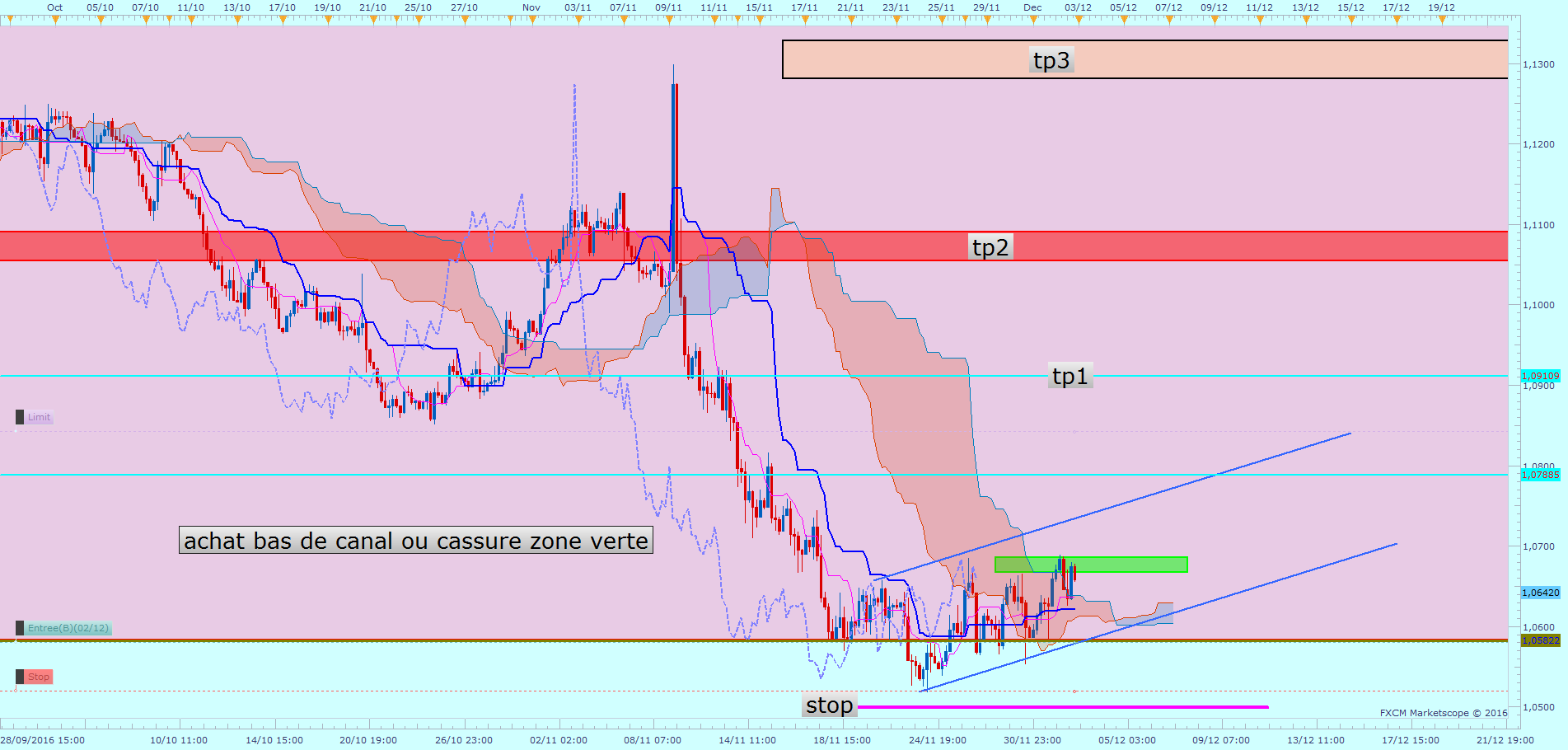
Task: Select the Entree(B)(02/12) entry order label
Action: [68, 629]
